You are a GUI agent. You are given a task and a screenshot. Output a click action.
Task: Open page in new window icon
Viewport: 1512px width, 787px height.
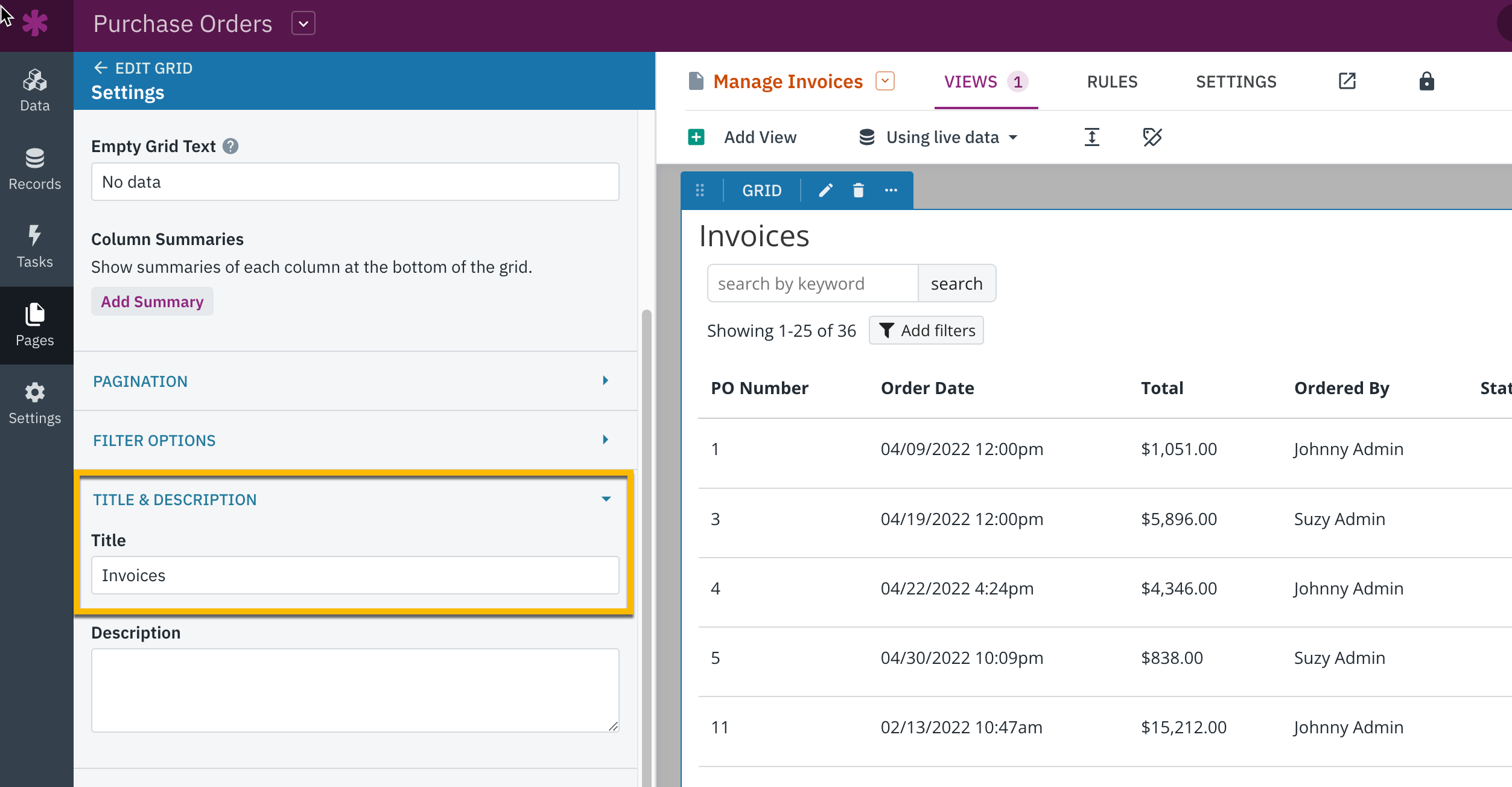tap(1347, 81)
